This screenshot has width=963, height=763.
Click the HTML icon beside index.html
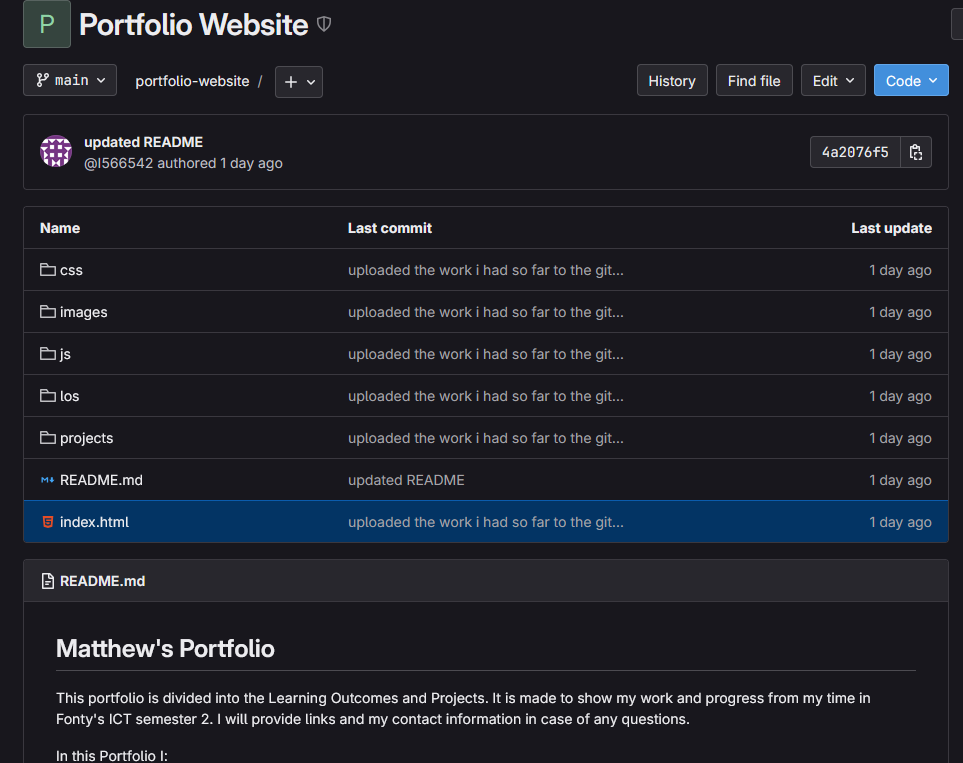coord(46,521)
